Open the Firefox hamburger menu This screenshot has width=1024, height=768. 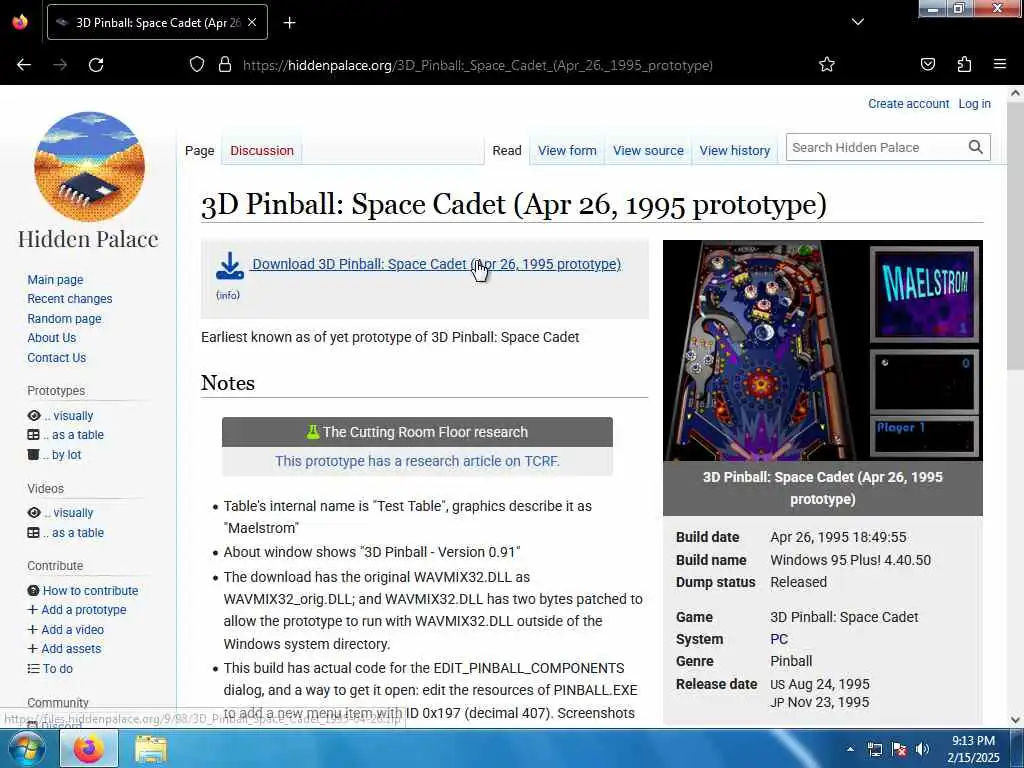coord(1000,64)
